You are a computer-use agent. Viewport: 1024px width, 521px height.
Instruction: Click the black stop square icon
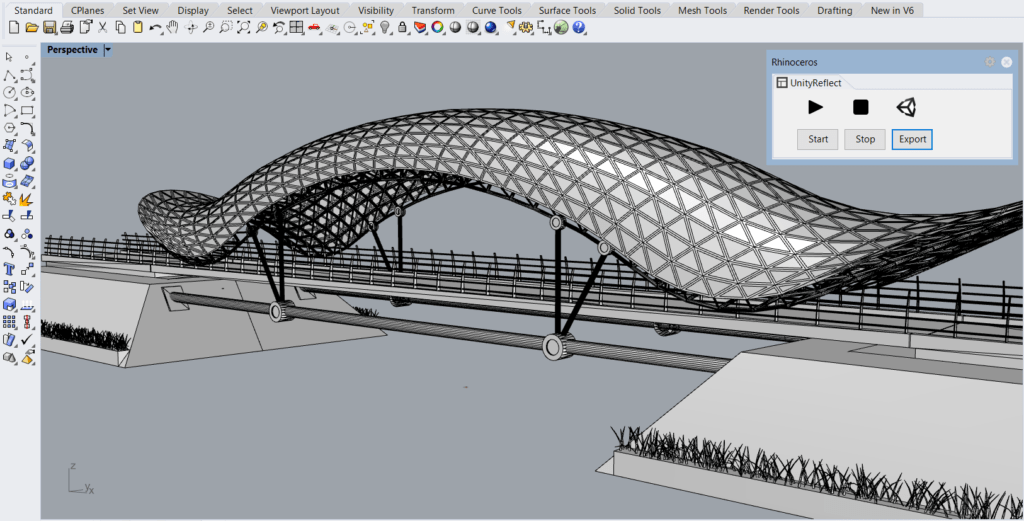click(861, 107)
